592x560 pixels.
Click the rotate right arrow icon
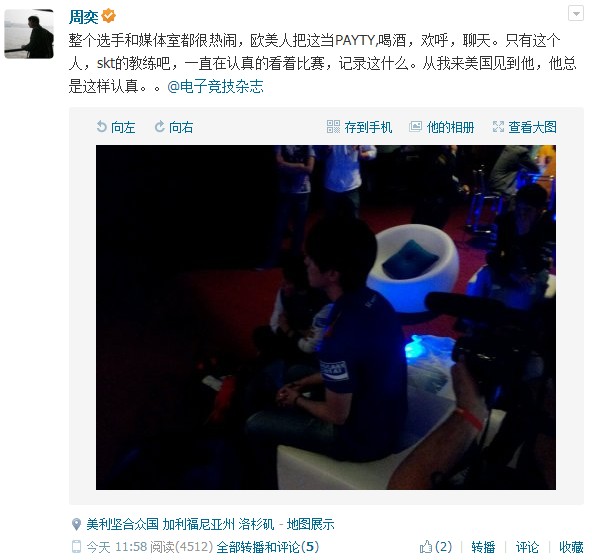(x=160, y=127)
